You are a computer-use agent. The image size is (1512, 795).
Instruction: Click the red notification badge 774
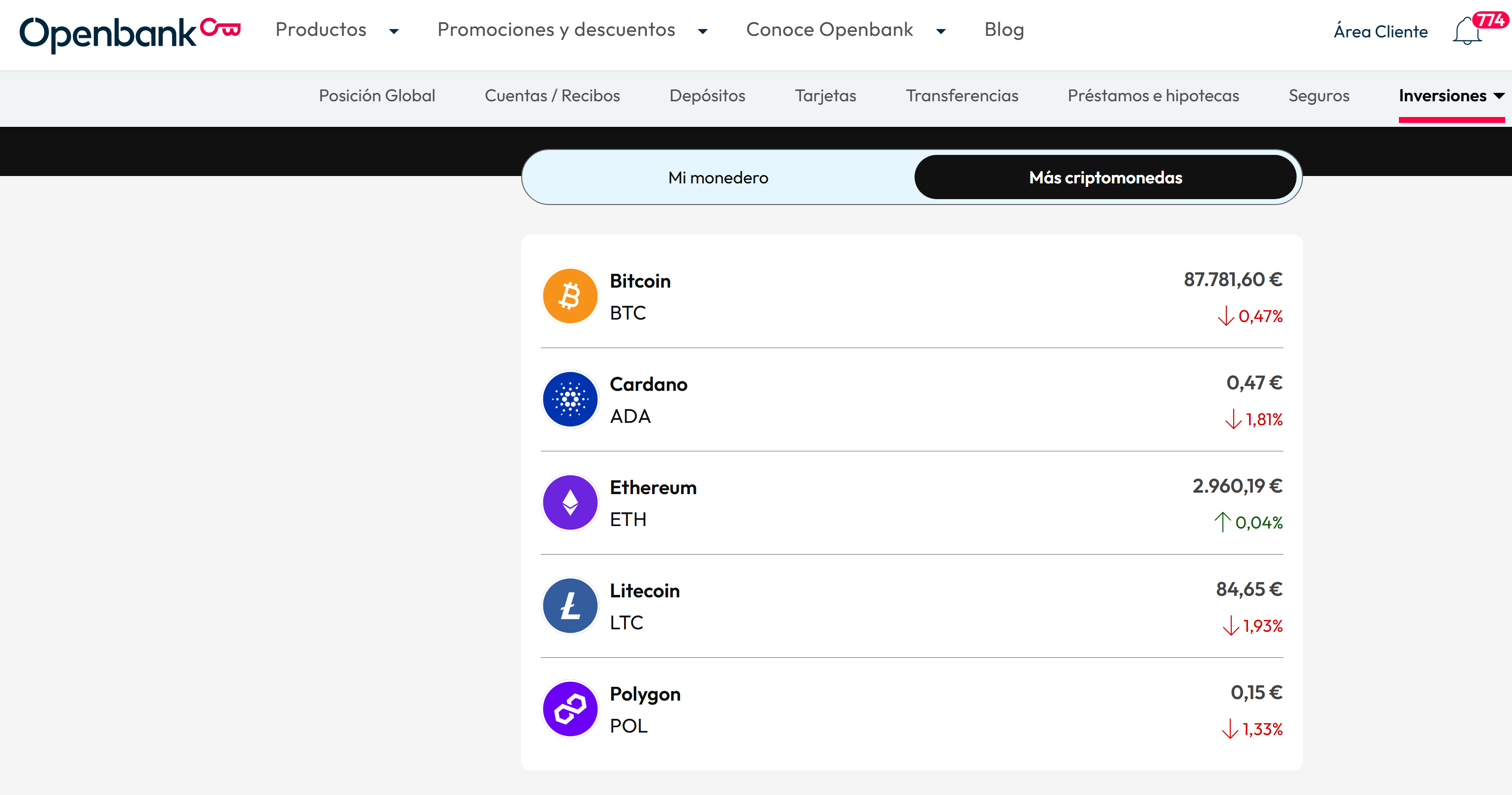[1490, 20]
